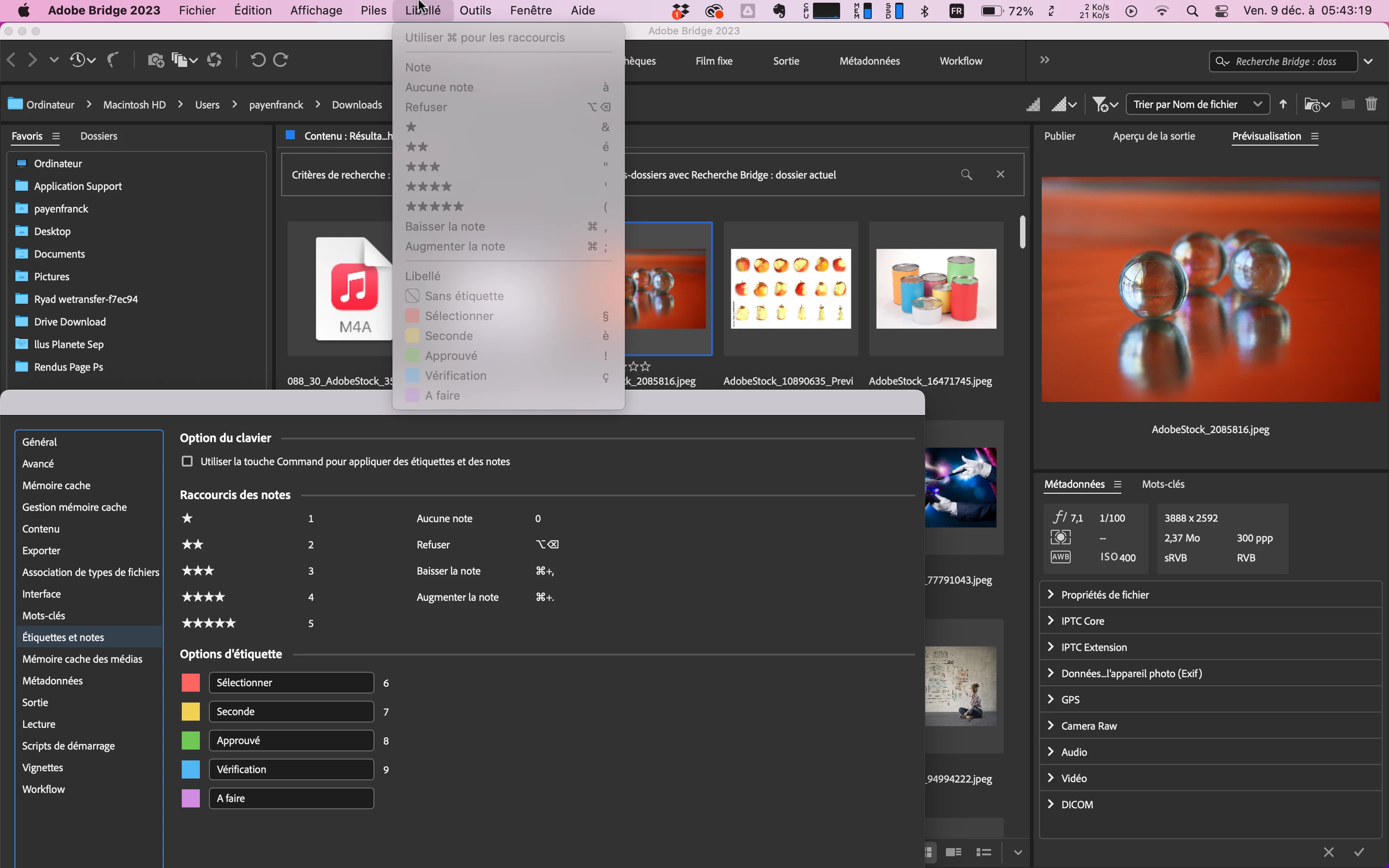Click the boomerang return icon
Viewport: 1389px width, 868px height.
coord(113,60)
